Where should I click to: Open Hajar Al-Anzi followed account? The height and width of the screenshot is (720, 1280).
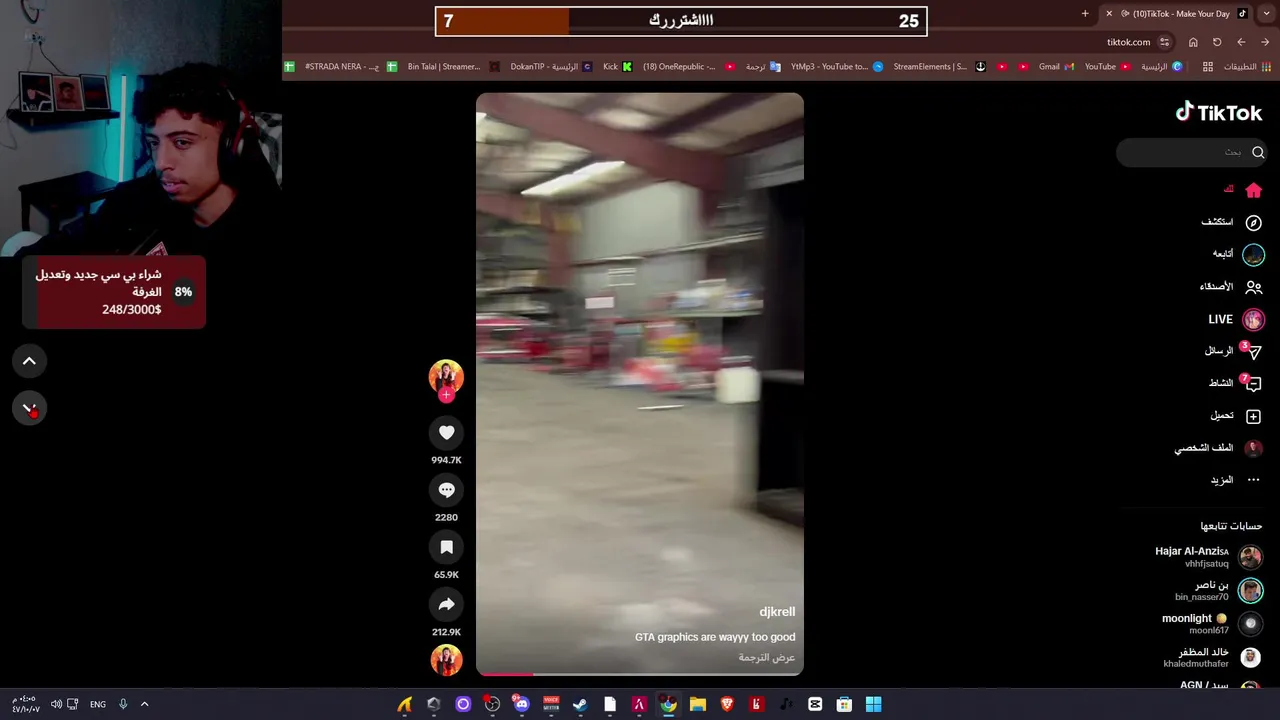(x=1209, y=557)
